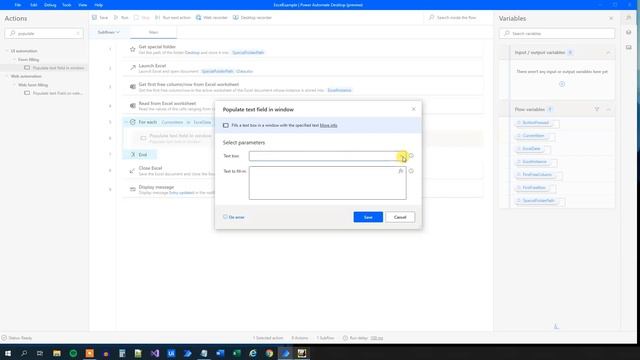Click the Windows taskbar search icon

tap(24, 353)
